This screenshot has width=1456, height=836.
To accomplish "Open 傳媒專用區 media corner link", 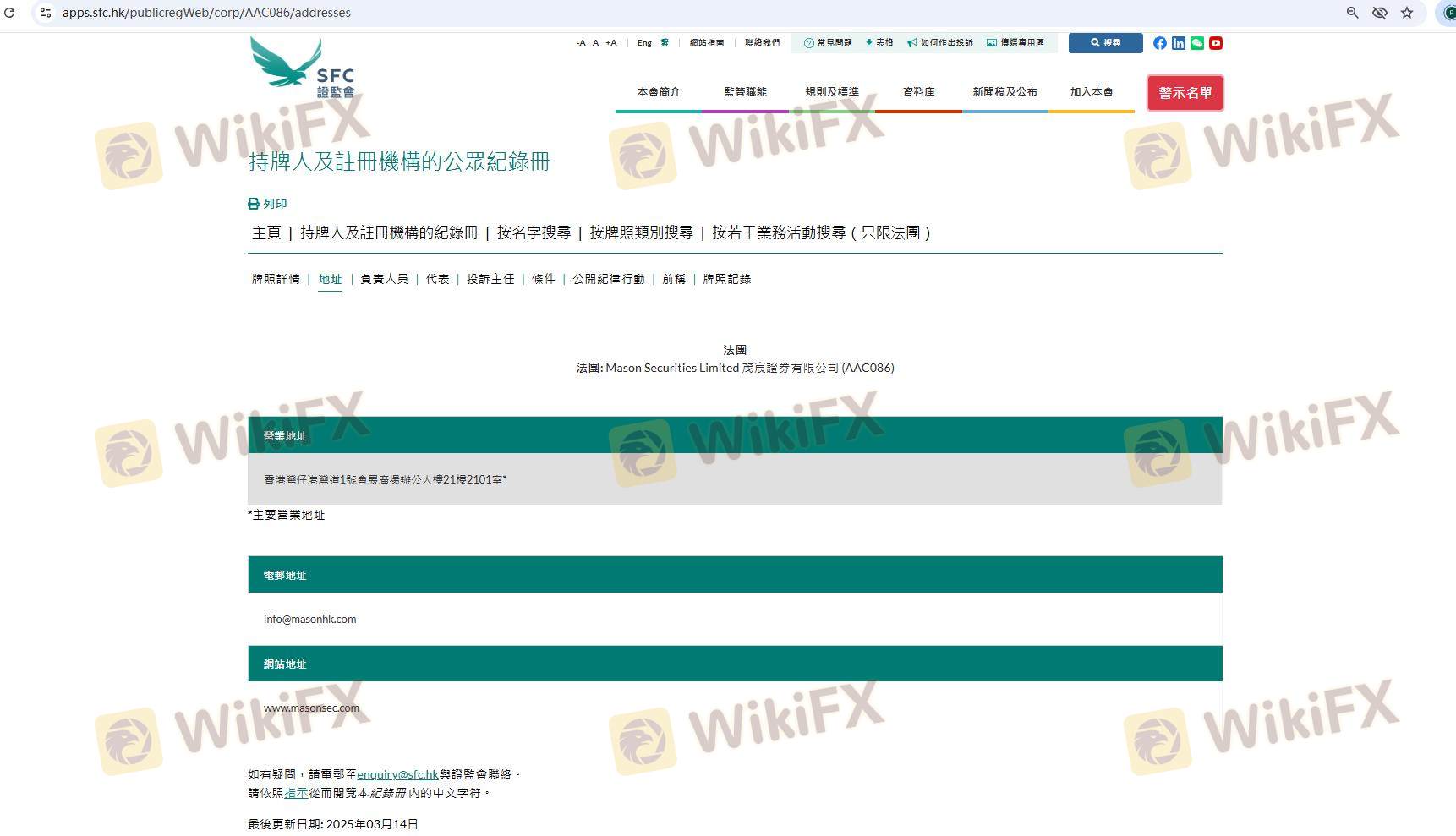I will coord(1015,43).
